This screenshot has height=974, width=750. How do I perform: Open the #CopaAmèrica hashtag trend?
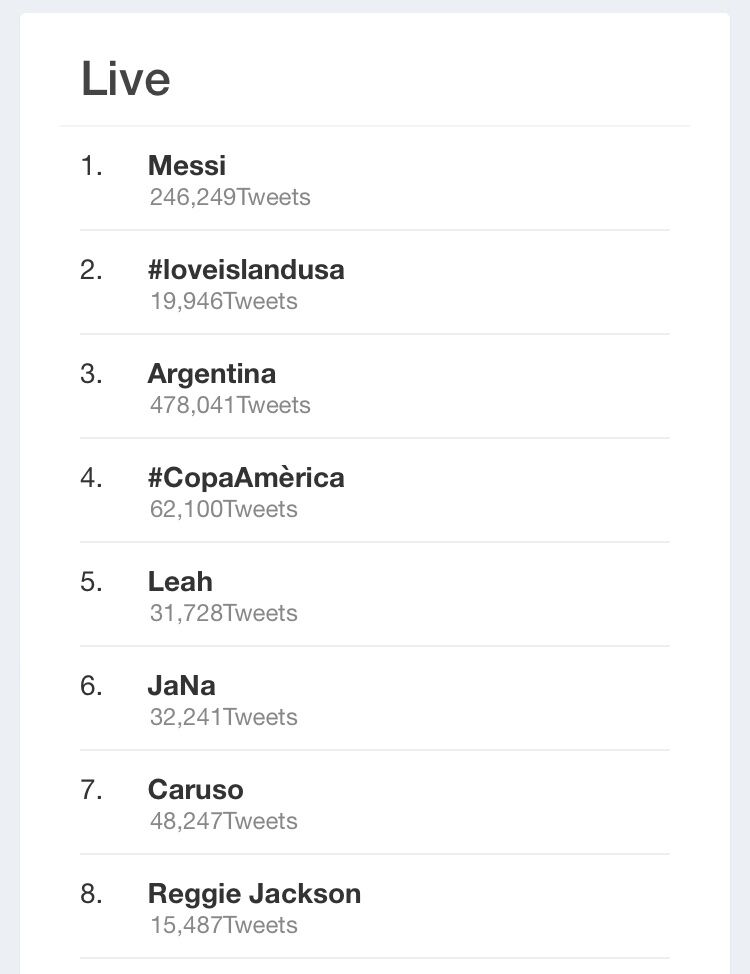tap(246, 478)
